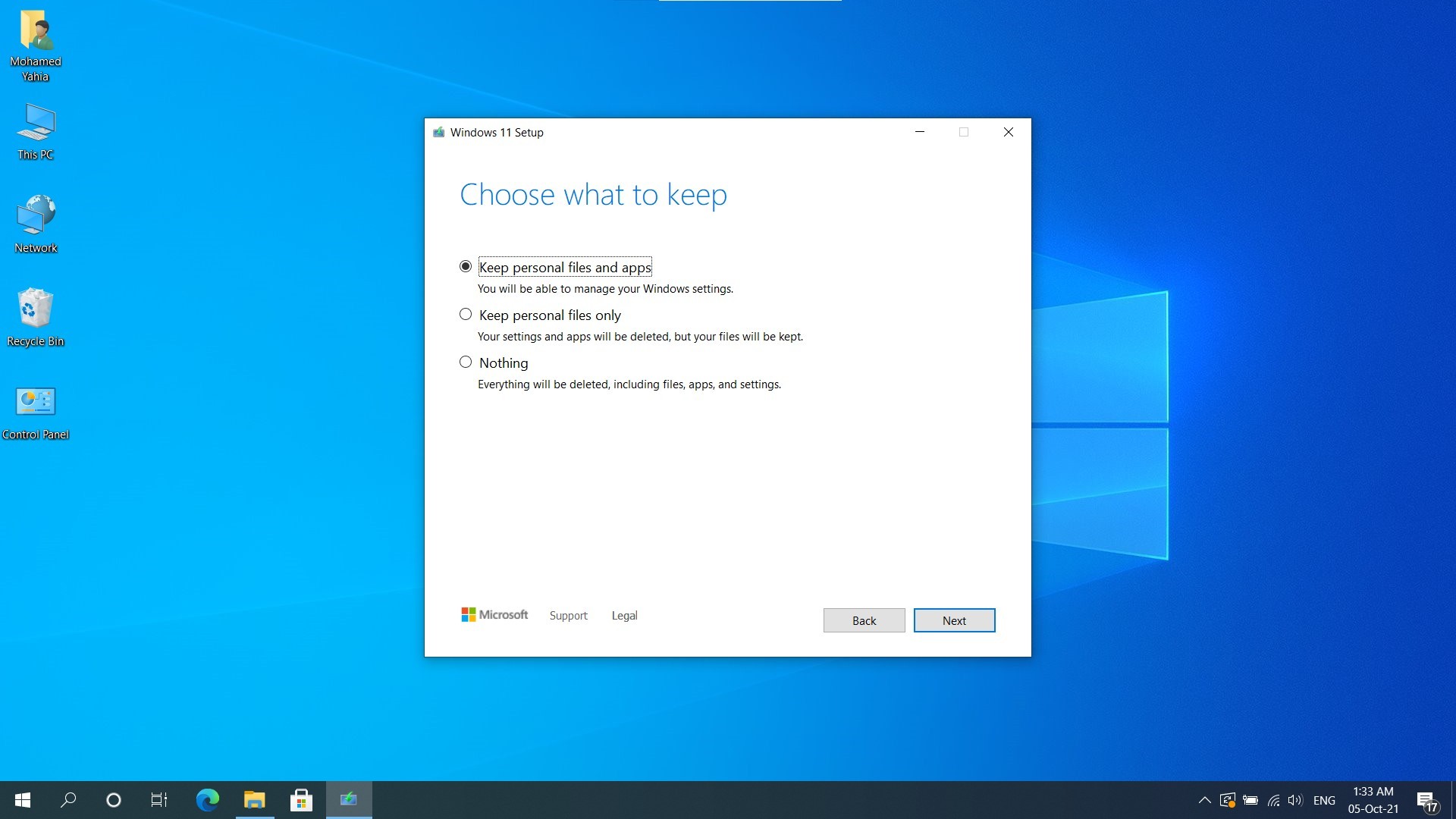Open the Support link
Screen dimensions: 1456x819
tap(568, 616)
